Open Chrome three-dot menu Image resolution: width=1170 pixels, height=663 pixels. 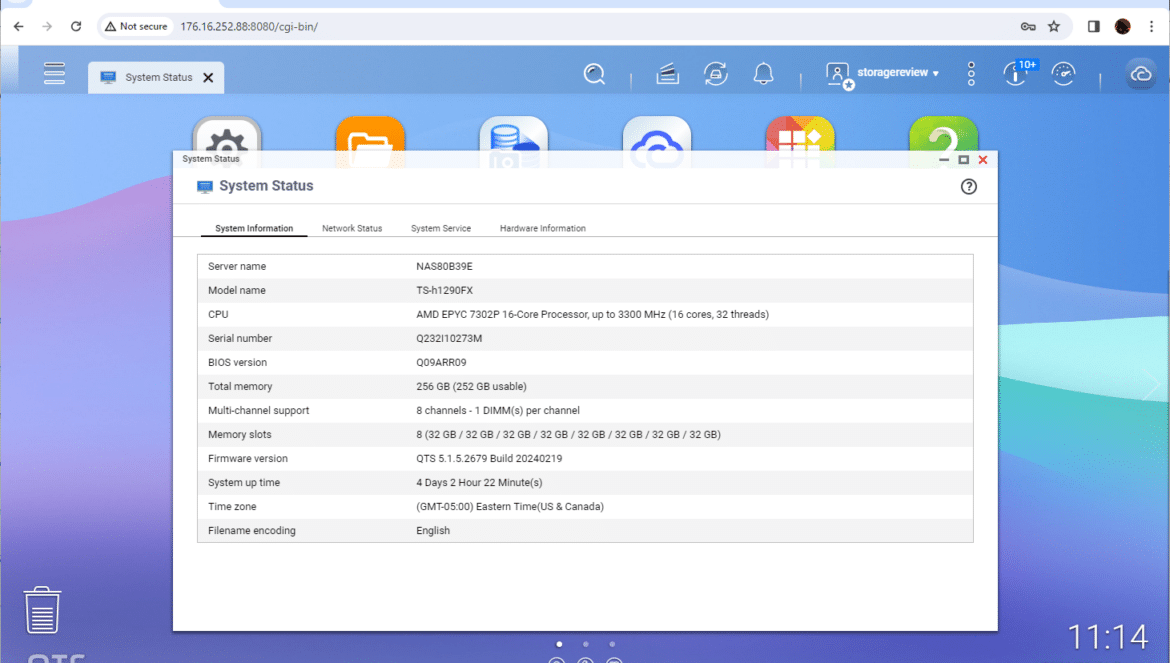1151,27
